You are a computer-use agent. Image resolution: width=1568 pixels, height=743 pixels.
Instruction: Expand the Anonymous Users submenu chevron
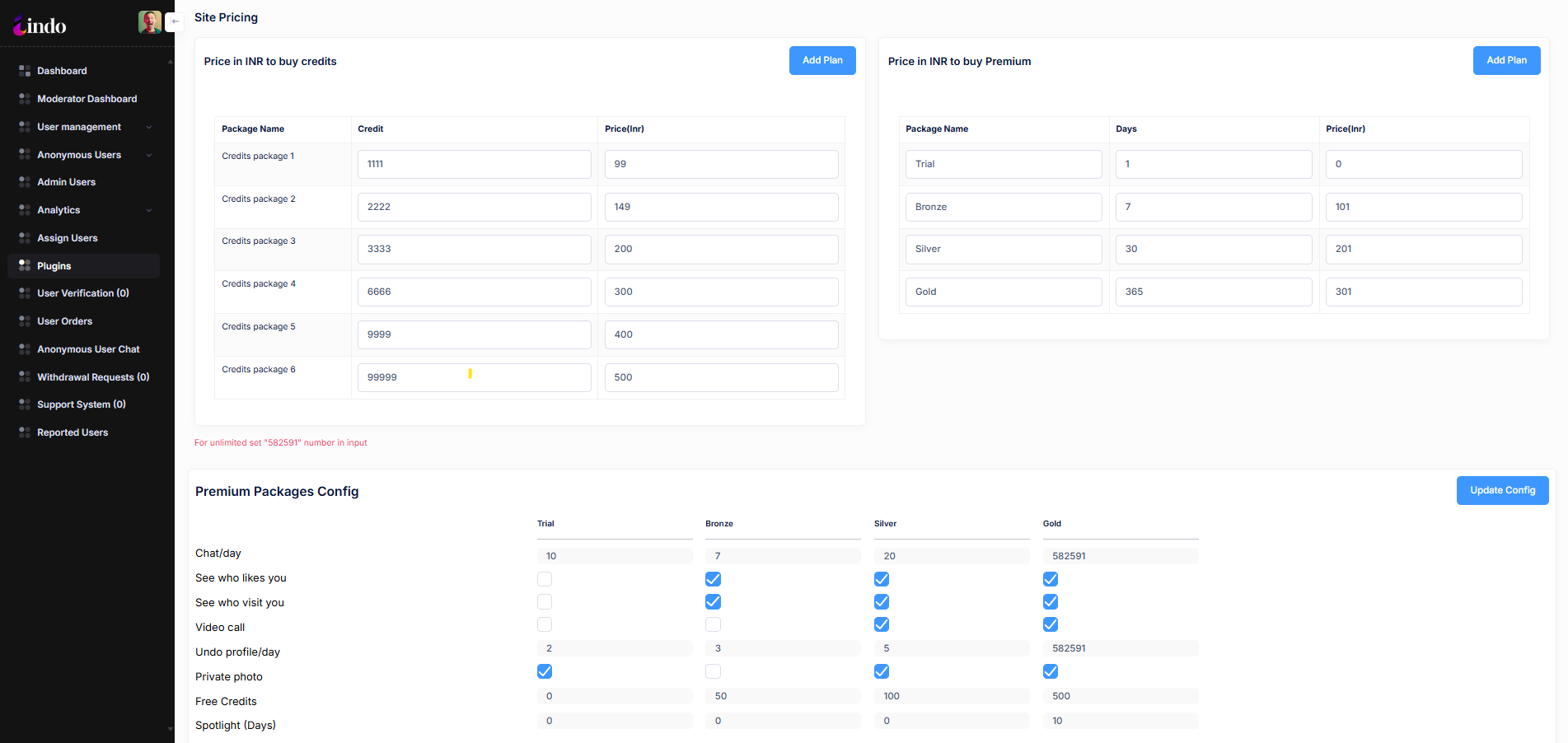149,155
